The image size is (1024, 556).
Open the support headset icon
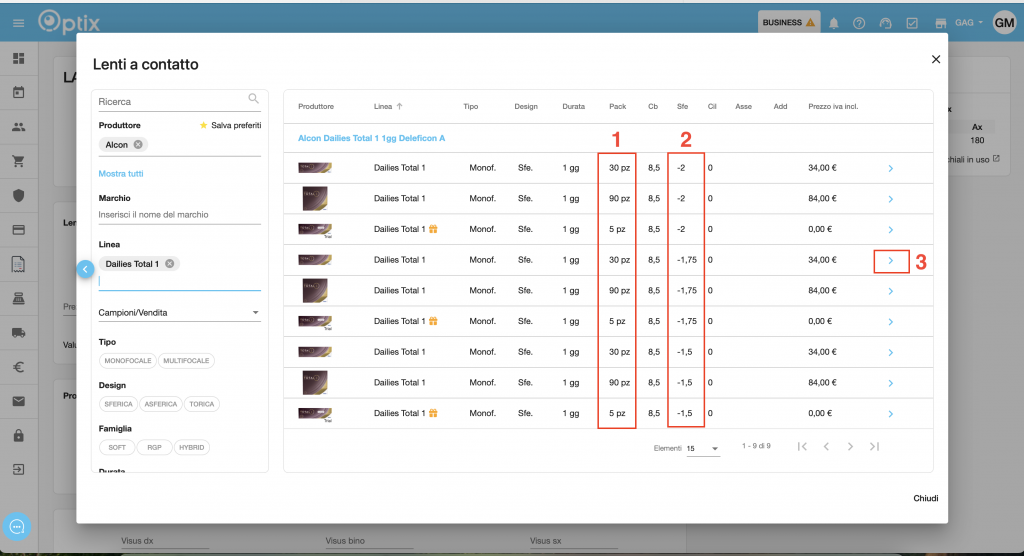point(885,23)
